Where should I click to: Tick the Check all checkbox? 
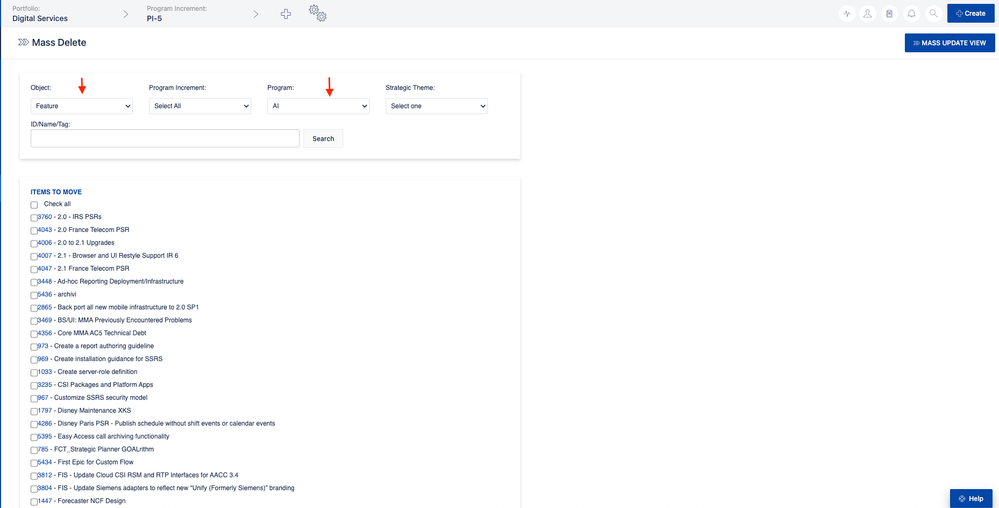click(x=34, y=205)
